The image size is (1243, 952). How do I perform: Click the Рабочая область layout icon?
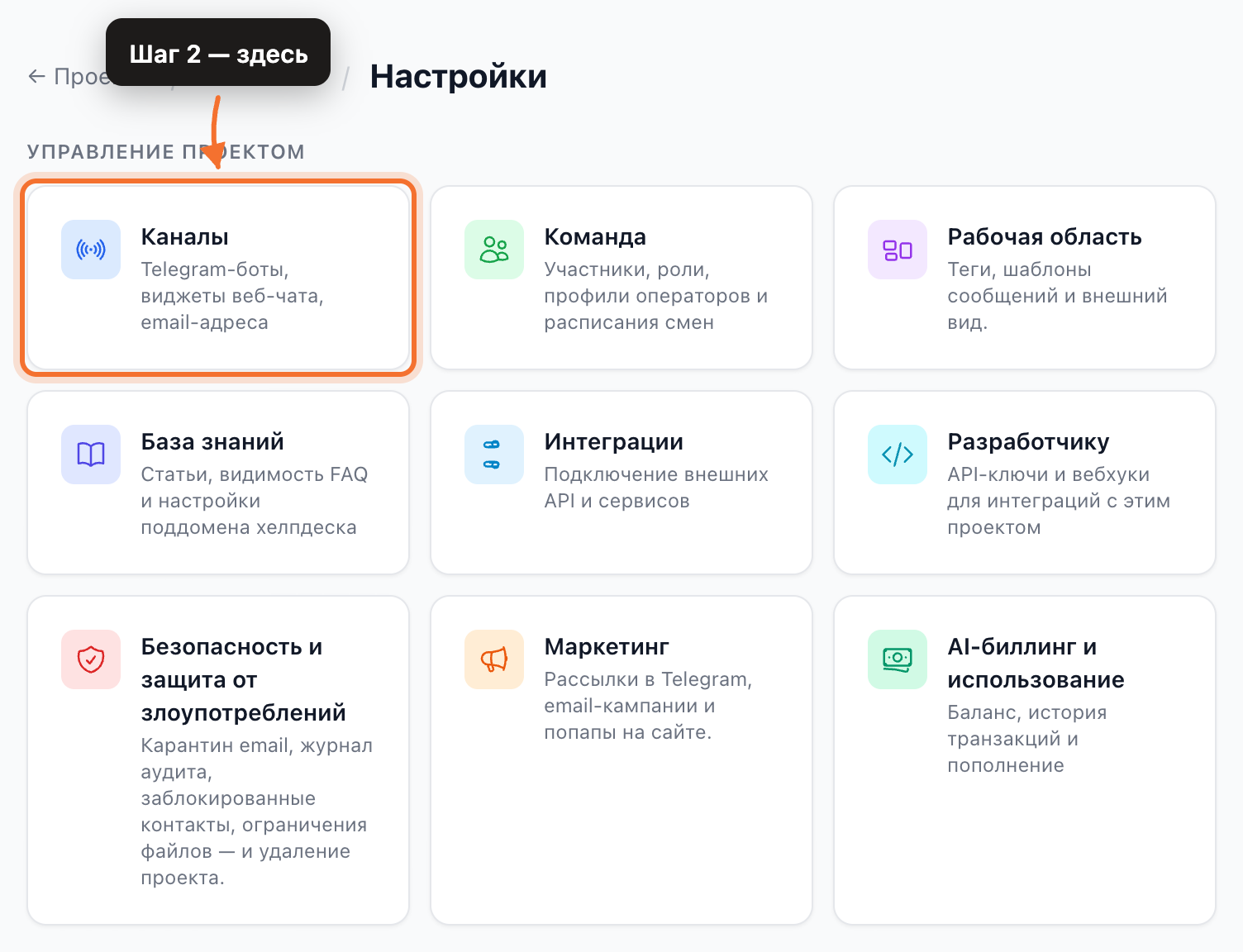coord(898,250)
